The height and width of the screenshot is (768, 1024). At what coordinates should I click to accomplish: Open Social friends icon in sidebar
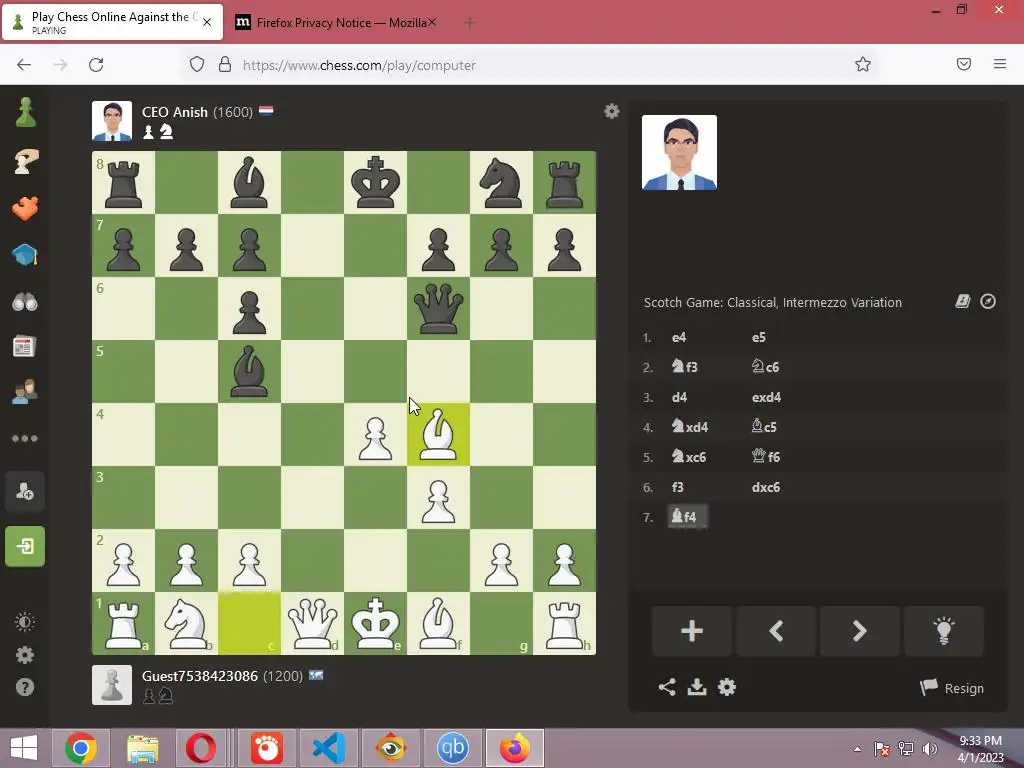tap(25, 392)
